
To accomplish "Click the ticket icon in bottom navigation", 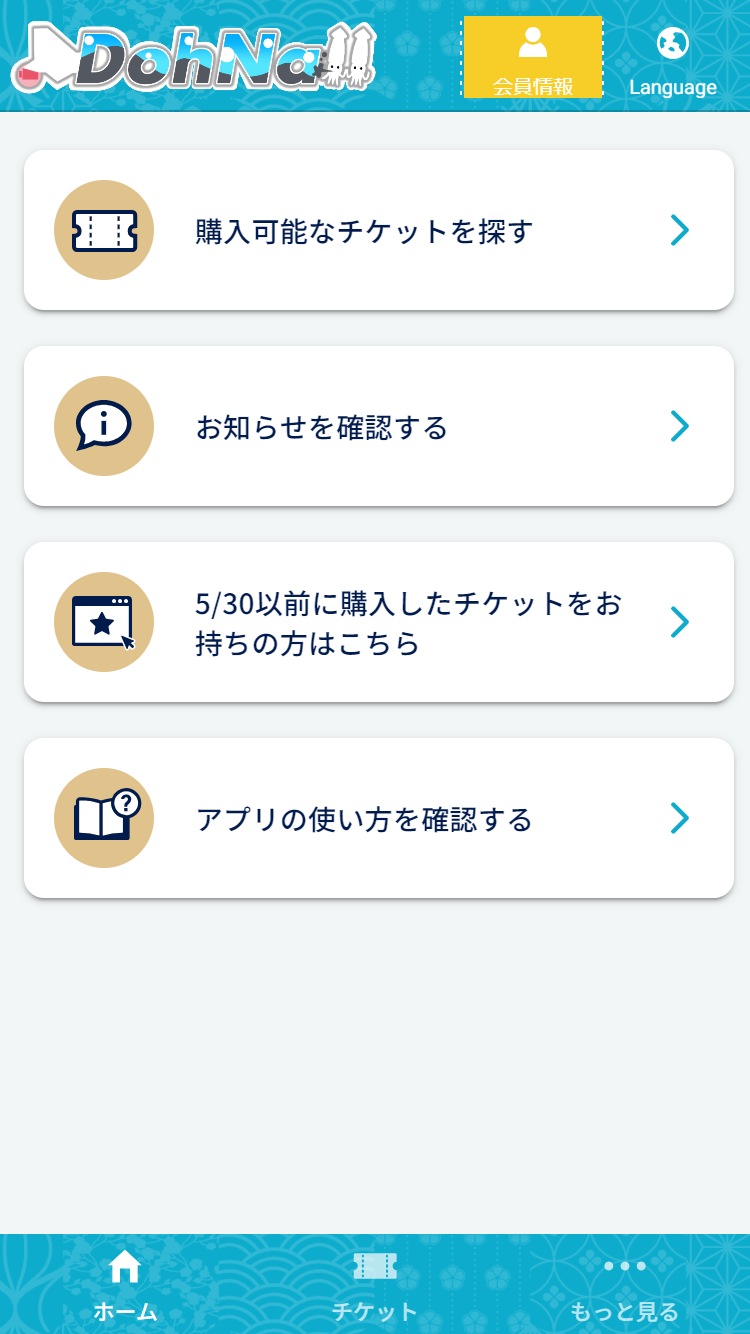I will pyautogui.click(x=375, y=1266).
